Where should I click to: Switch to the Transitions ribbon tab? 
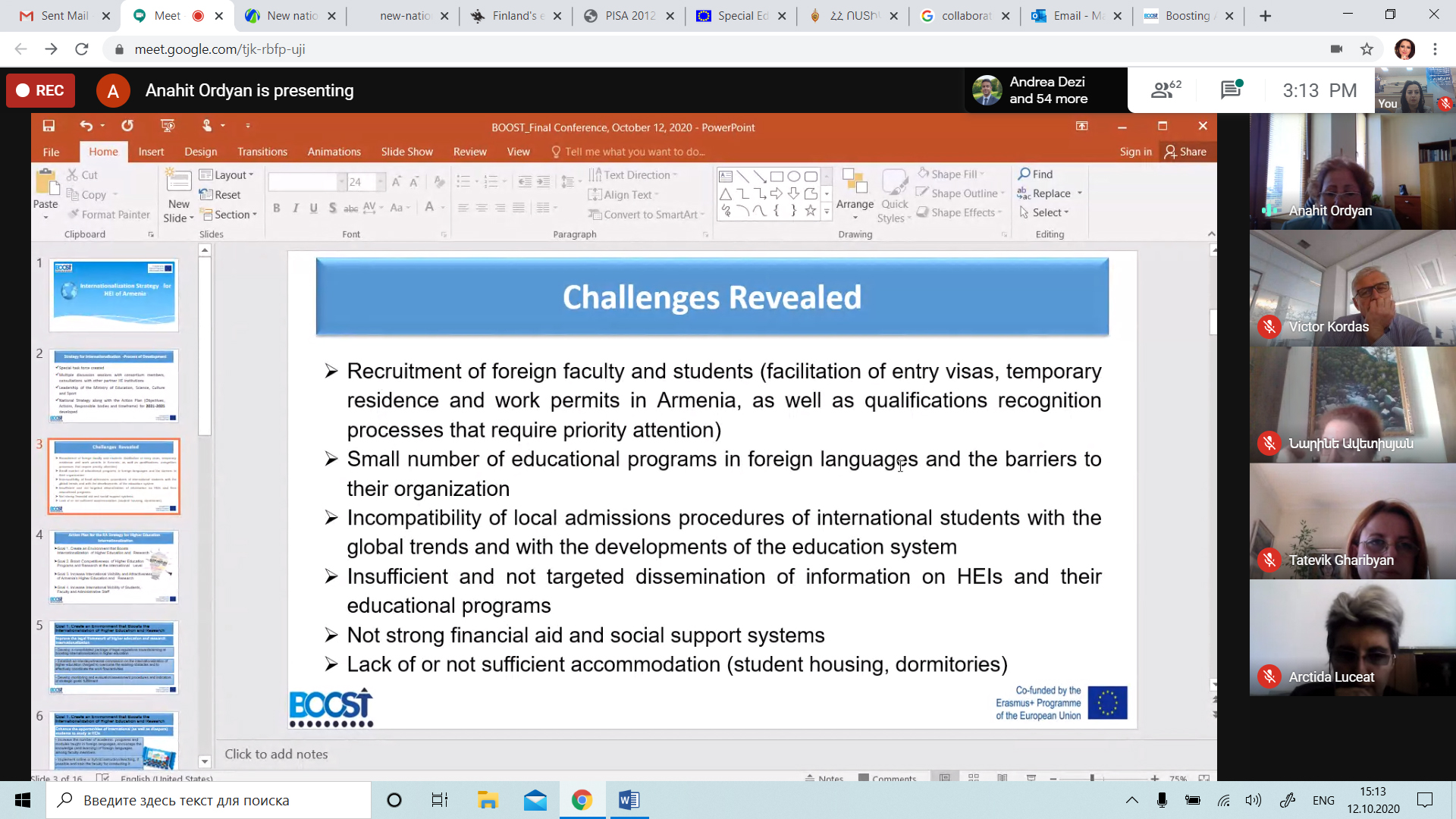point(262,152)
